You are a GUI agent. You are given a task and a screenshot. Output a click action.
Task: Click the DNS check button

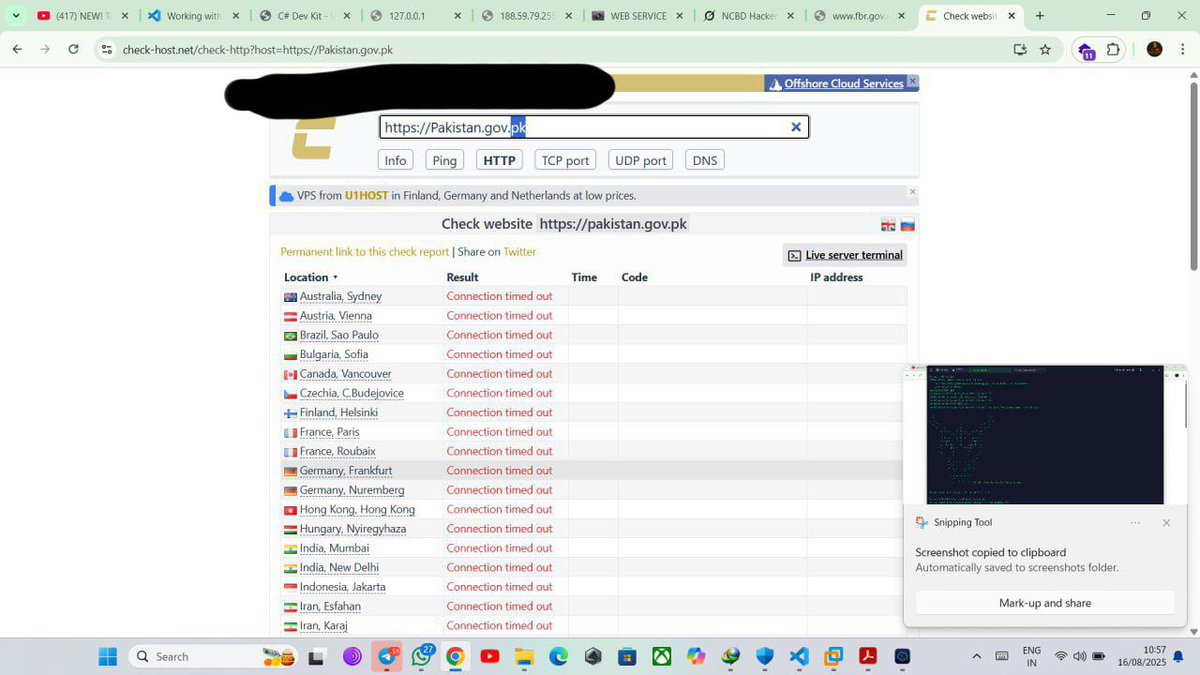point(705,160)
